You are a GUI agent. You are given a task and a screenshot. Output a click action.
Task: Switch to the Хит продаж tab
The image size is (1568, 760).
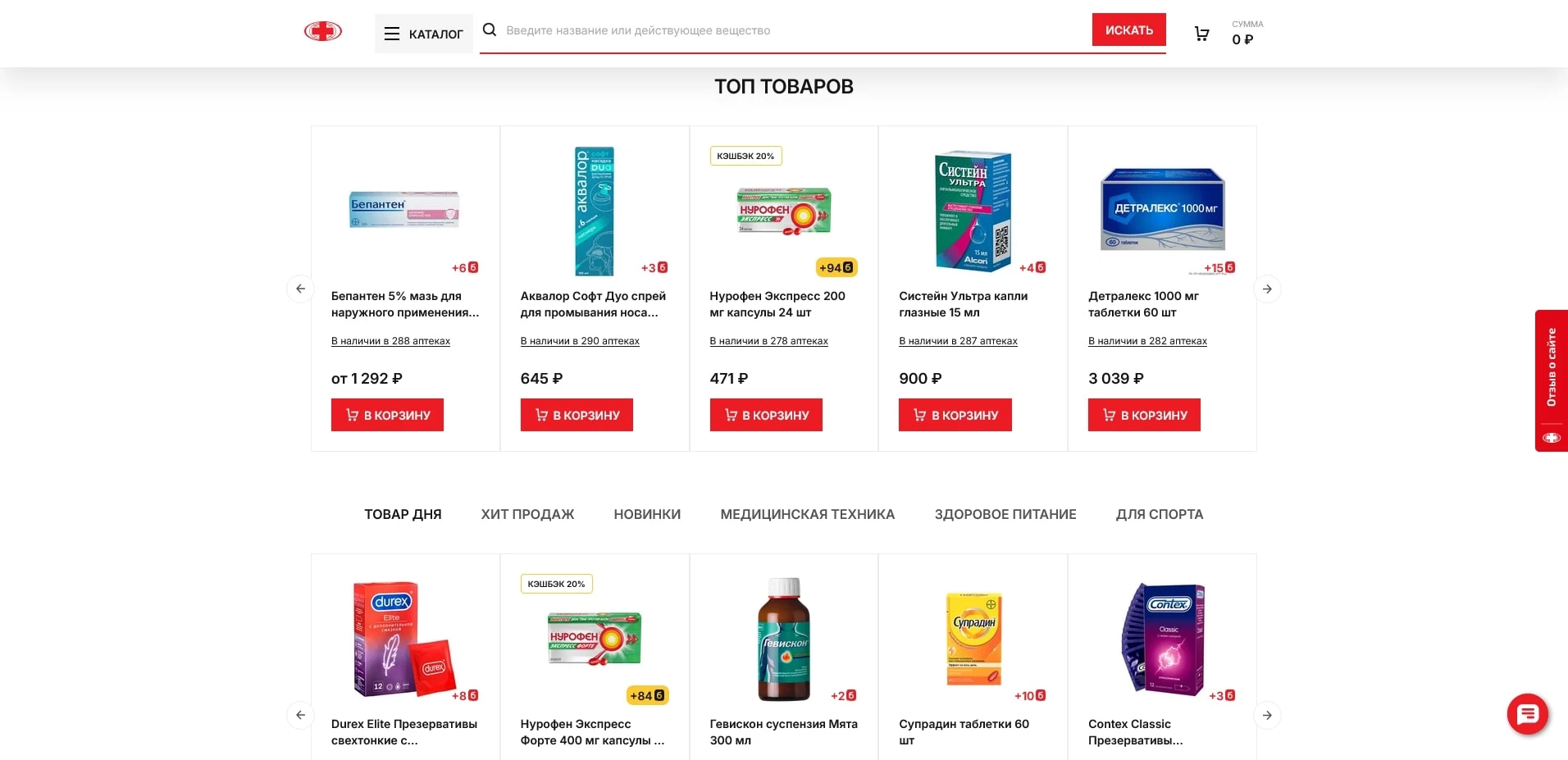[x=527, y=514]
